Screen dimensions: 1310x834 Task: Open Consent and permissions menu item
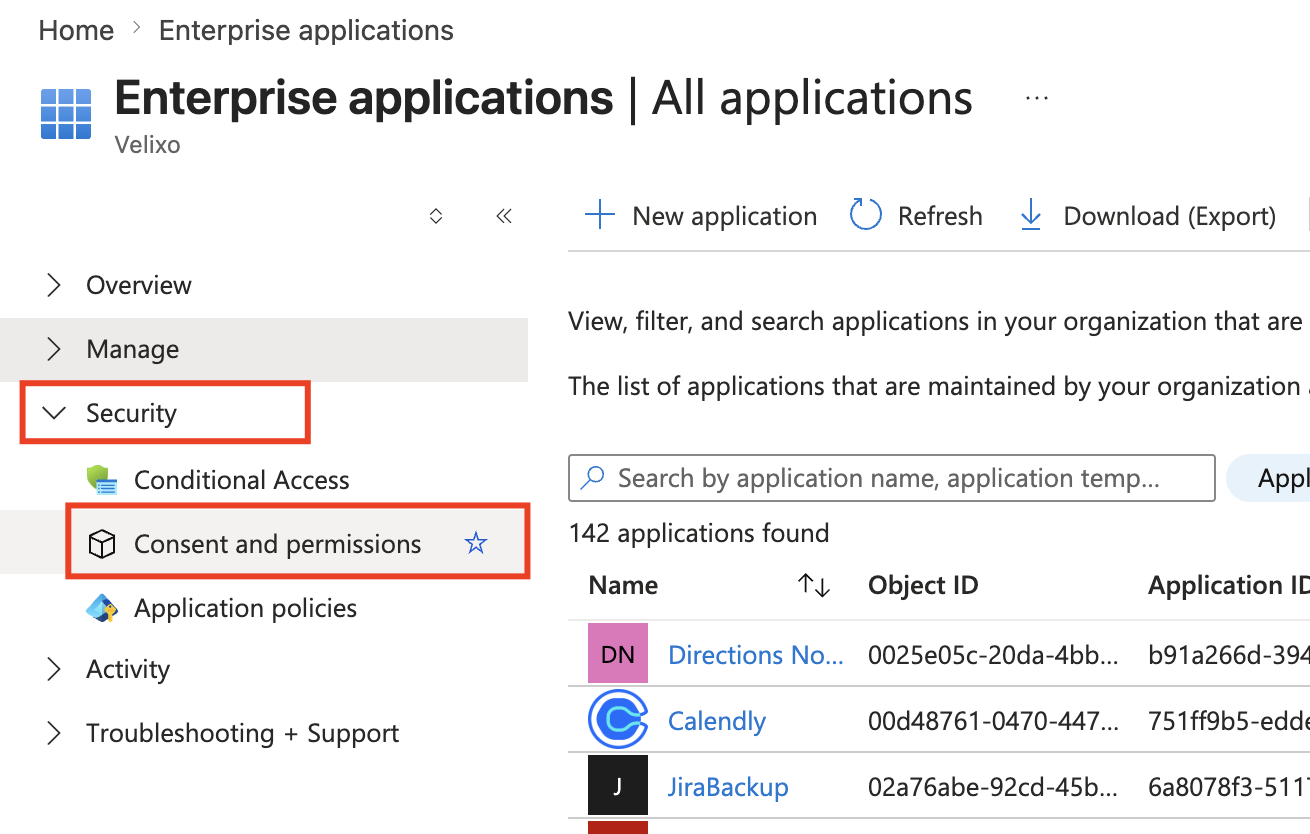coord(278,544)
